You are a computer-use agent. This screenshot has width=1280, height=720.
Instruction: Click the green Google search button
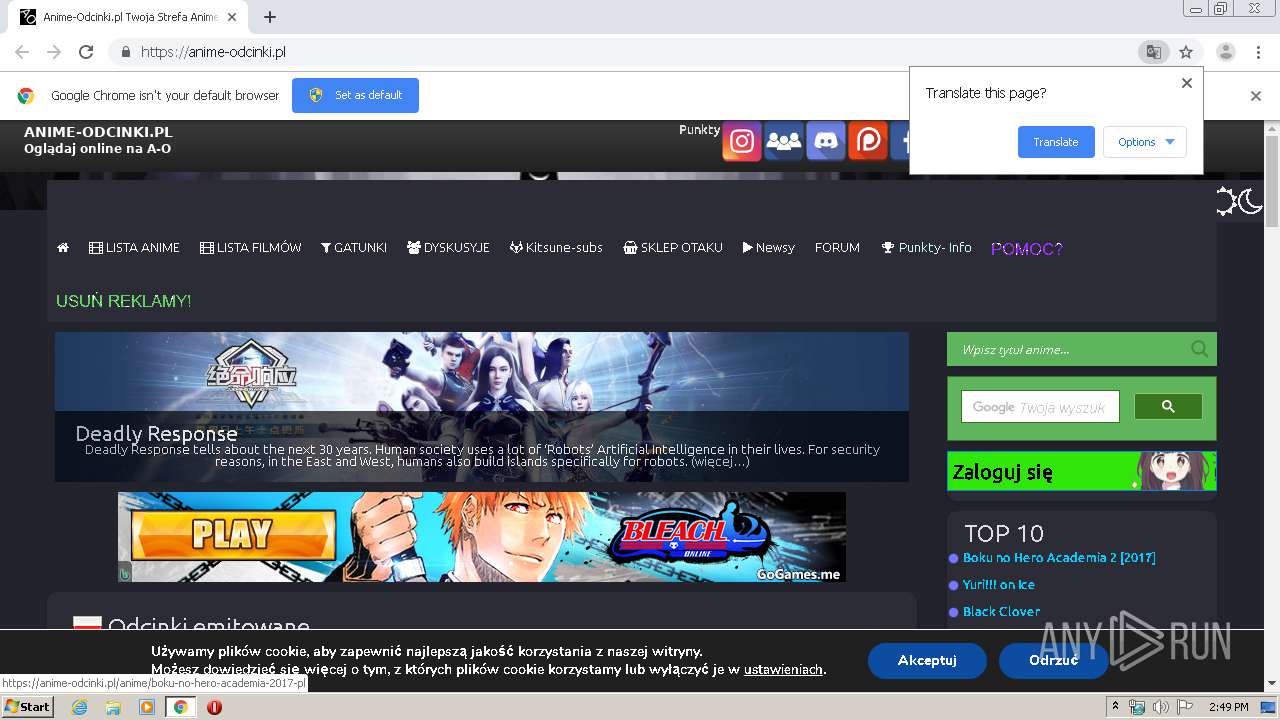coord(1168,406)
